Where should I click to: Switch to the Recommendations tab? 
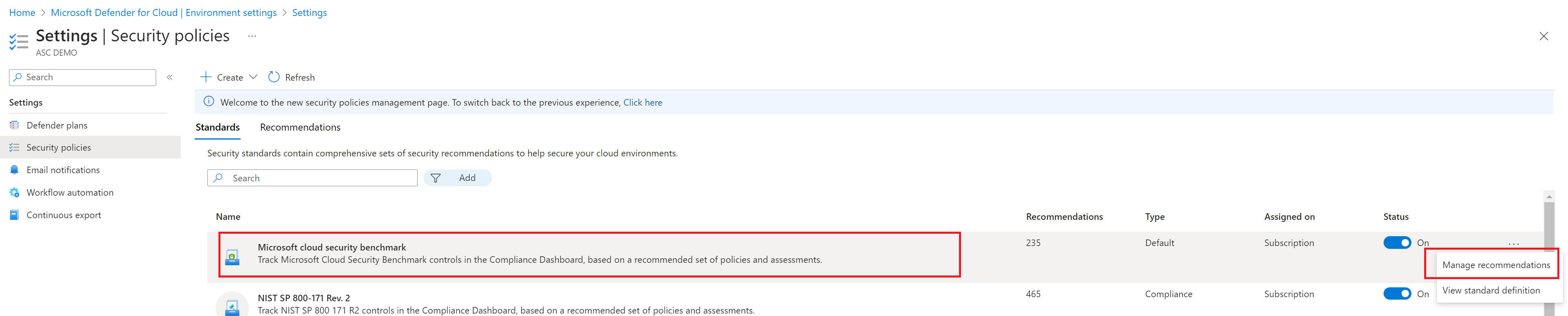[x=300, y=127]
